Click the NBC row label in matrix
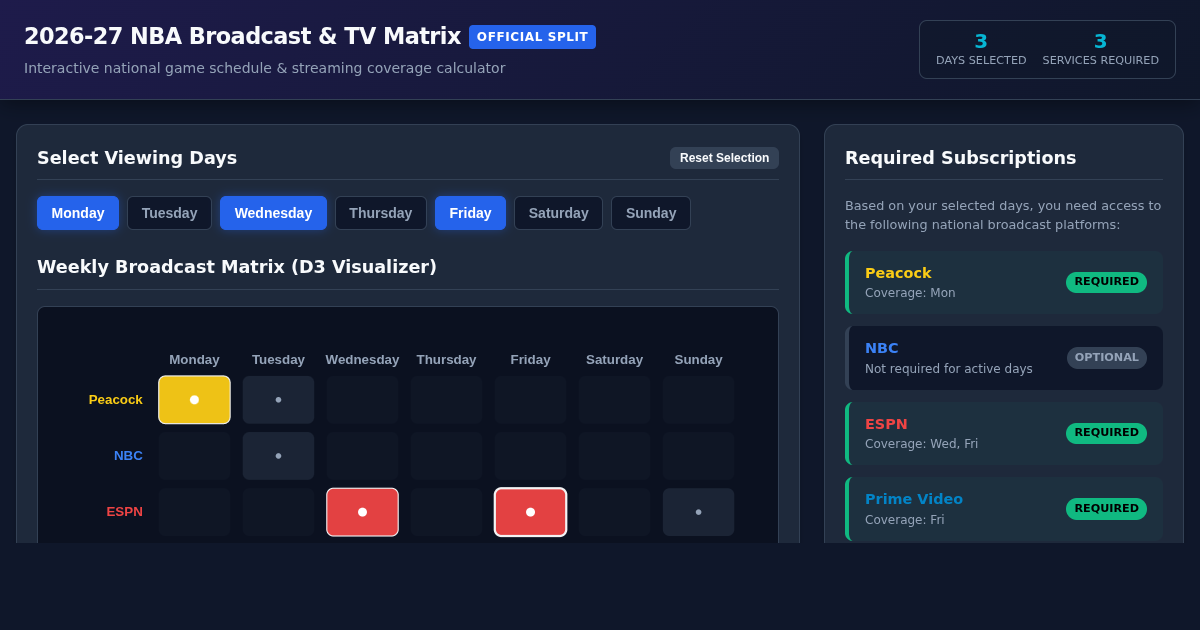The width and height of the screenshot is (1200, 630). (x=128, y=456)
